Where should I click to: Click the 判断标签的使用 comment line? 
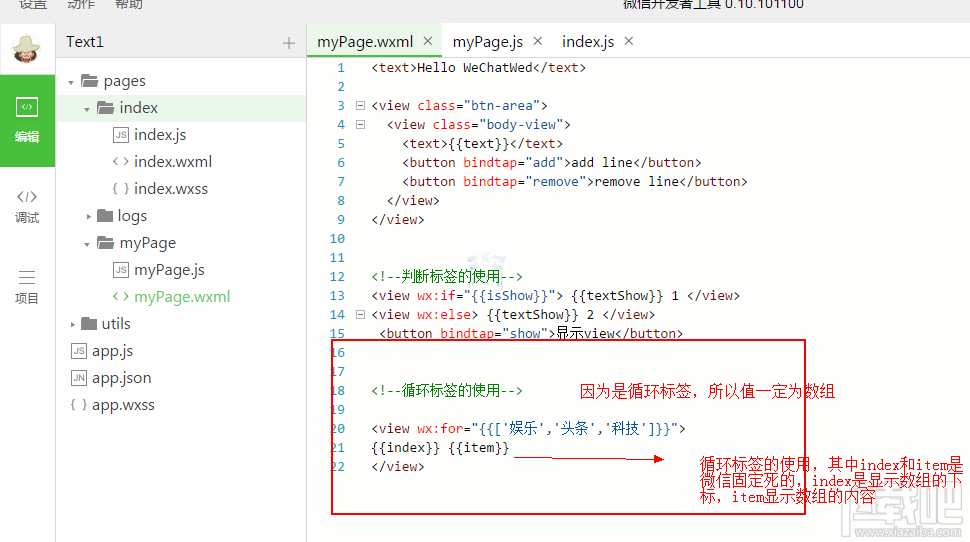pyautogui.click(x=447, y=277)
